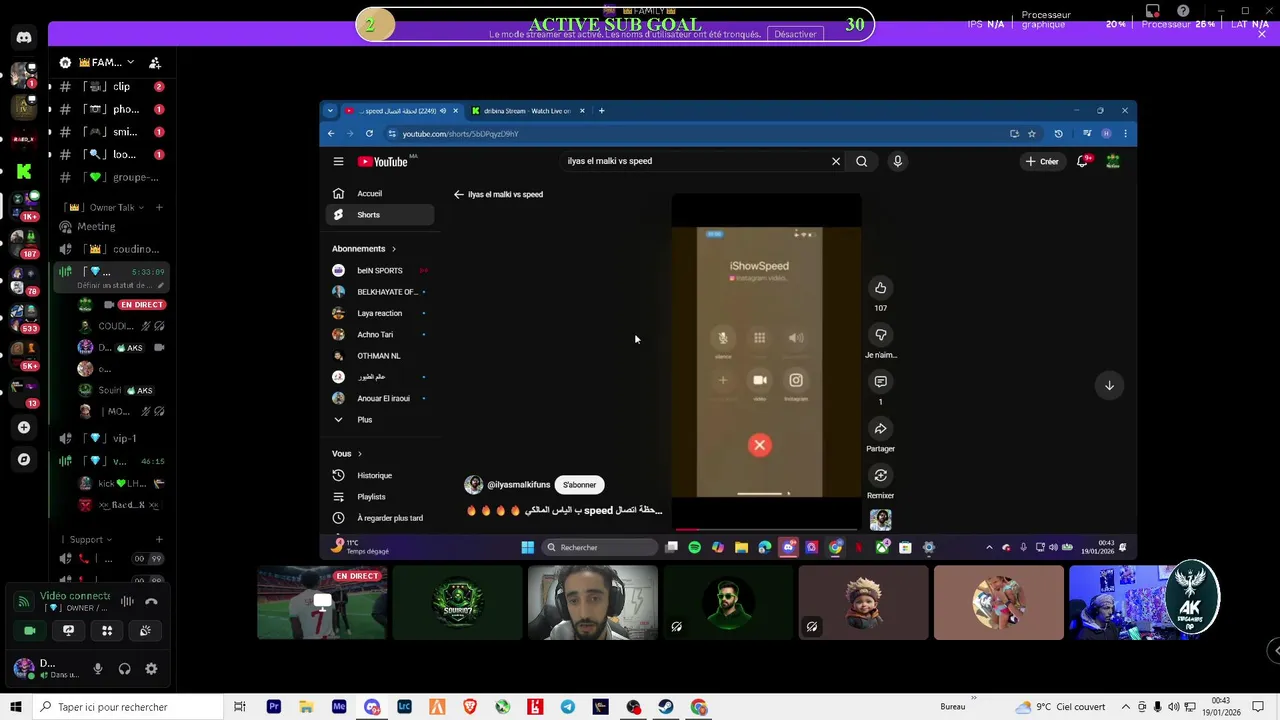This screenshot has width=1280, height=720.
Task: Join the Meeting stage channel
Action: 110,226
